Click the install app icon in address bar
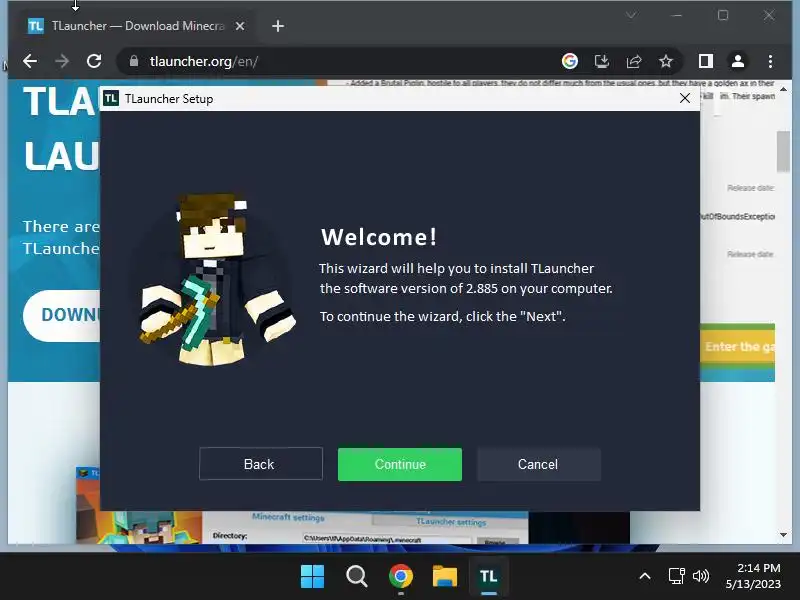800x600 pixels. coord(602,61)
